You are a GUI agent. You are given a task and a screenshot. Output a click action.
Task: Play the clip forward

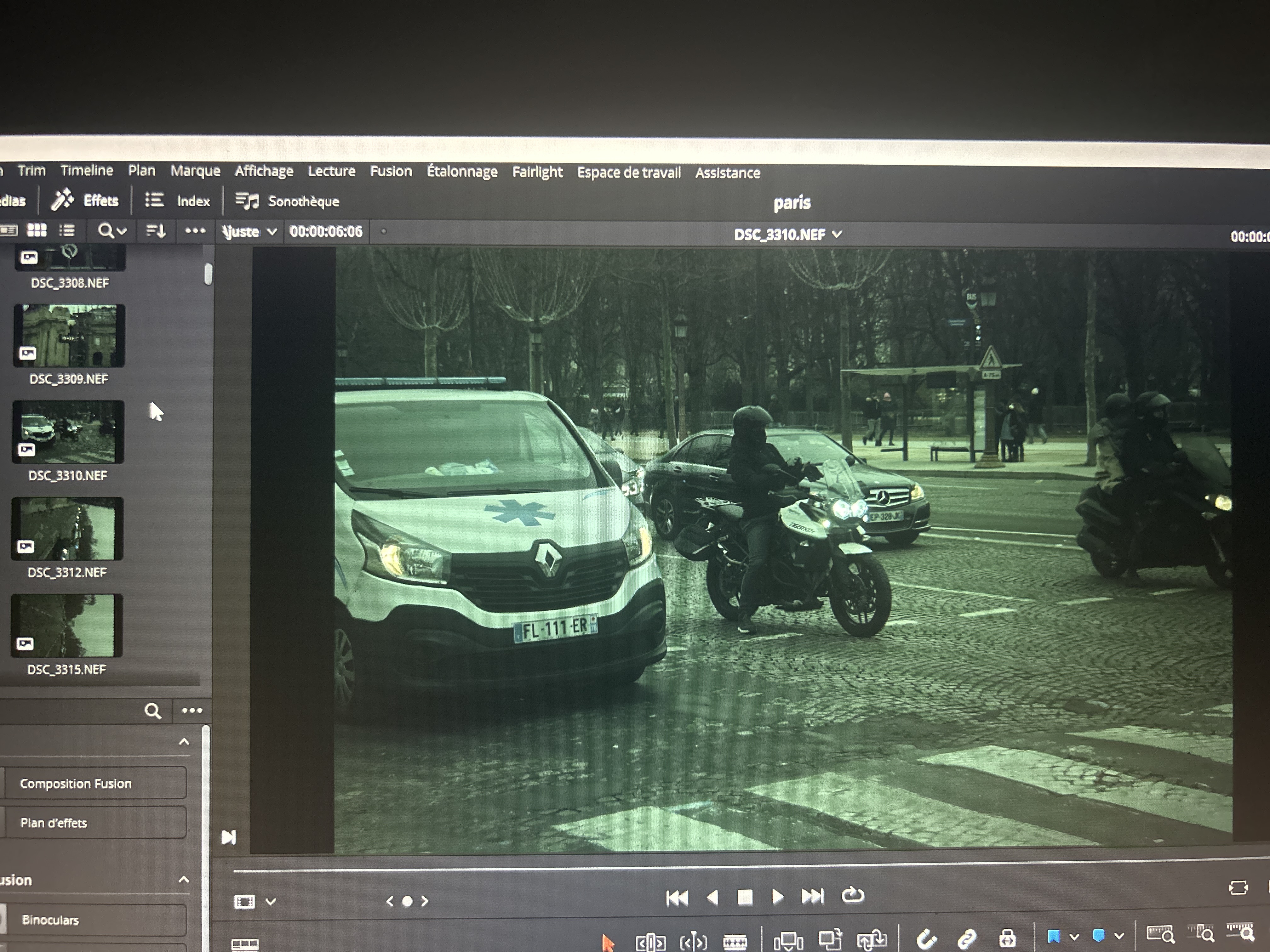(778, 896)
